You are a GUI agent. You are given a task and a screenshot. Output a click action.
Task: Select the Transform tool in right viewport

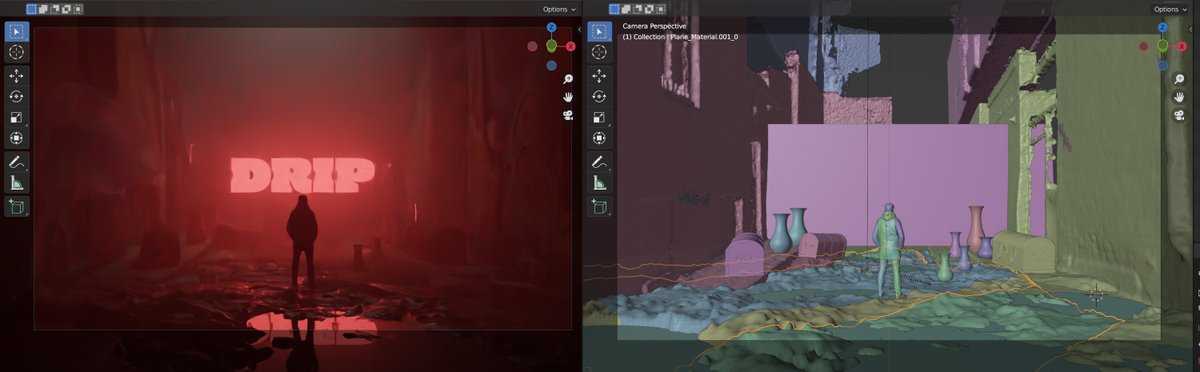click(x=599, y=138)
